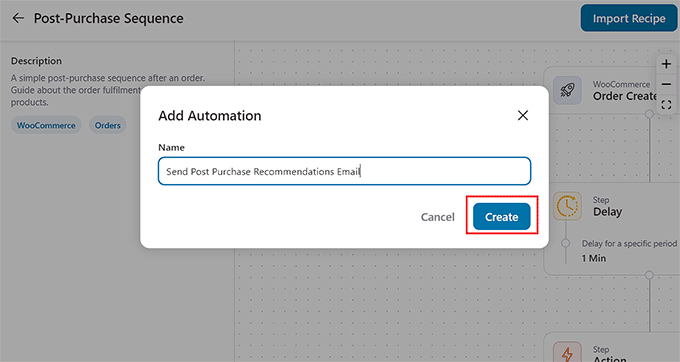Screen dimensions: 680x362
Task: Click the WooCommerce label above the trigger title
Action: [621, 84]
